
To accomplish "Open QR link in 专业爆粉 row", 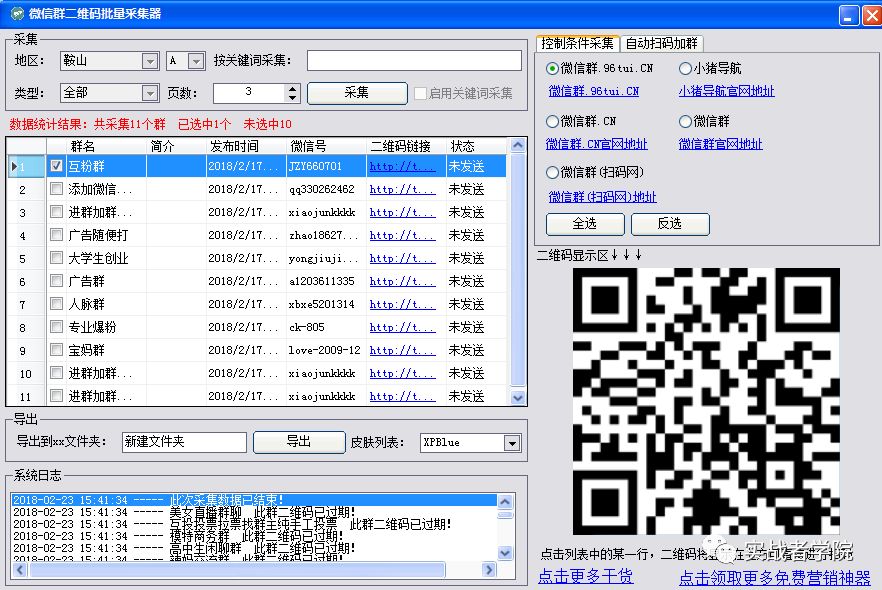I will coord(402,327).
